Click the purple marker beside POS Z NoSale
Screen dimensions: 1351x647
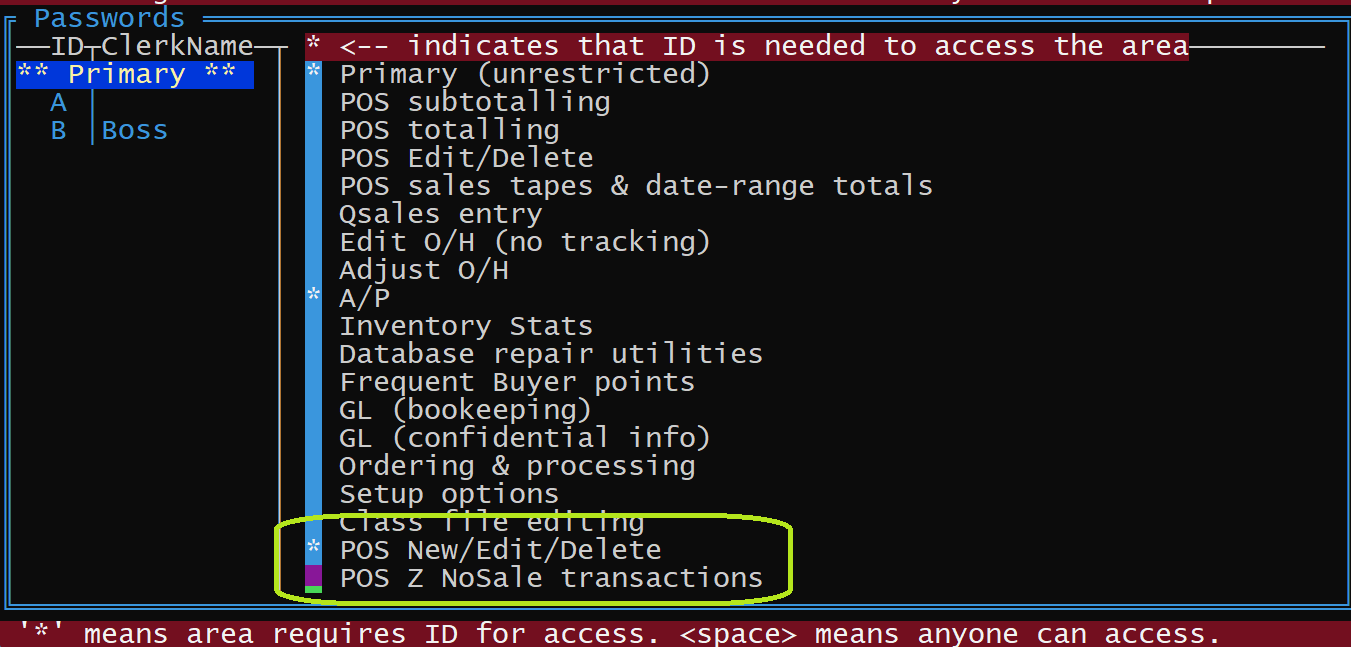(314, 576)
